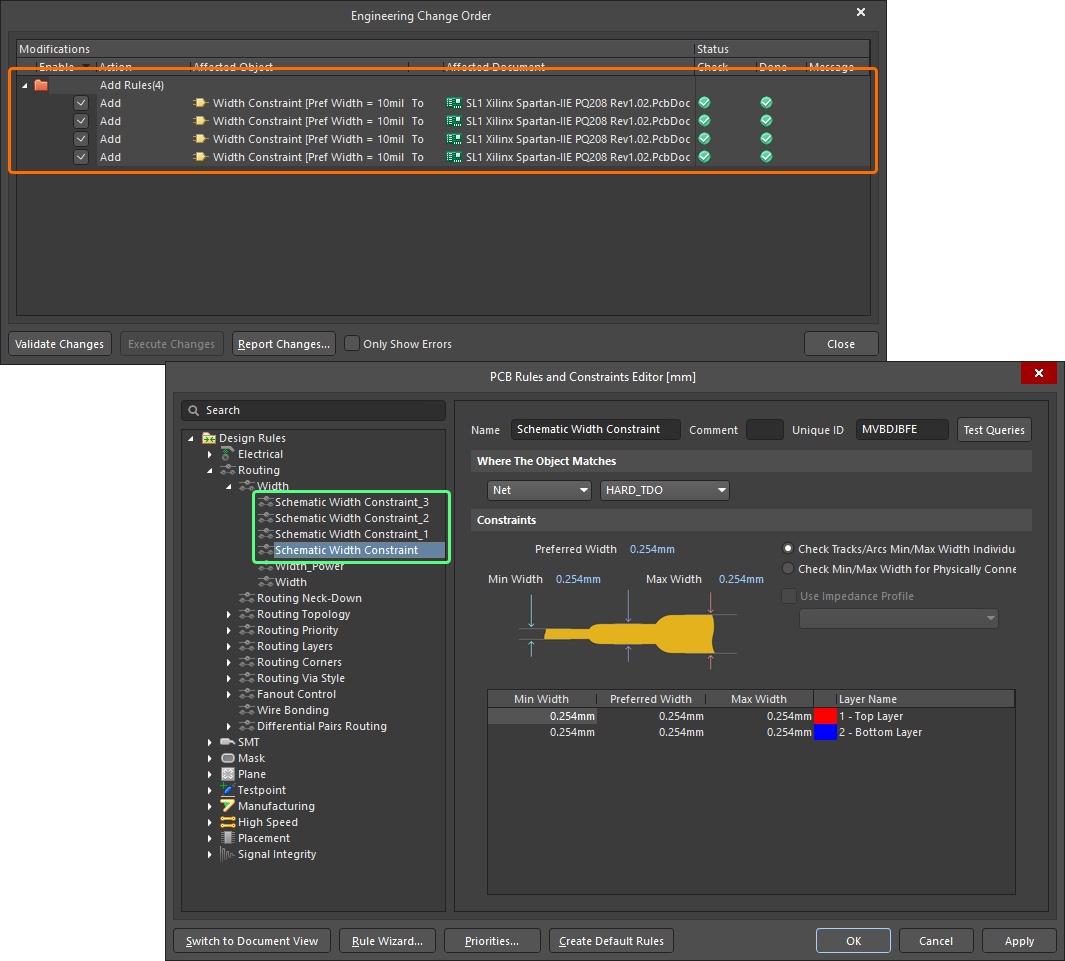The height and width of the screenshot is (961, 1065).
Task: Click the red Top Layer color swatch
Action: pyautogui.click(x=825, y=716)
